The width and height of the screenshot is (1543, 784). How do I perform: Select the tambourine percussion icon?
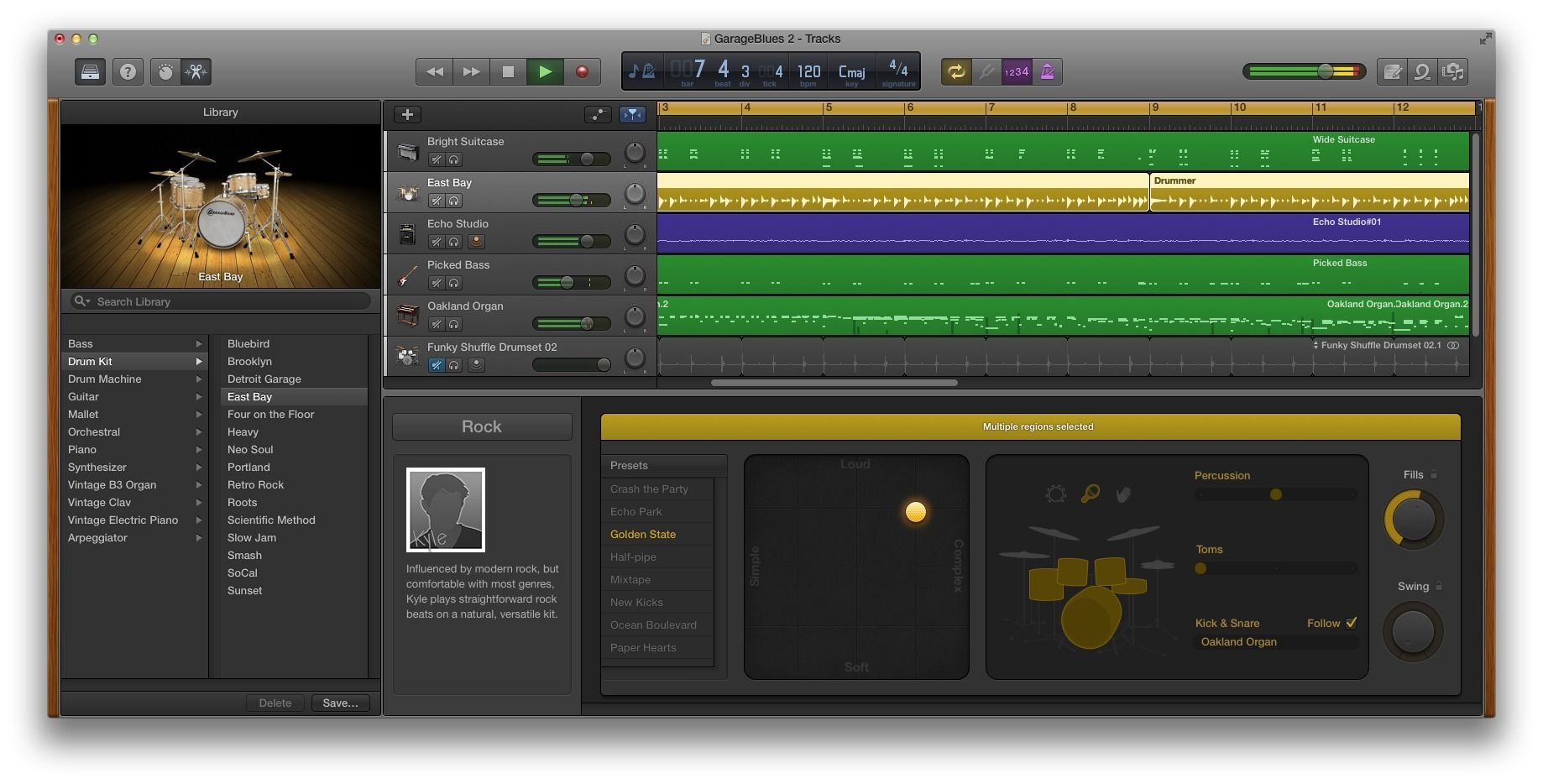pos(1056,494)
